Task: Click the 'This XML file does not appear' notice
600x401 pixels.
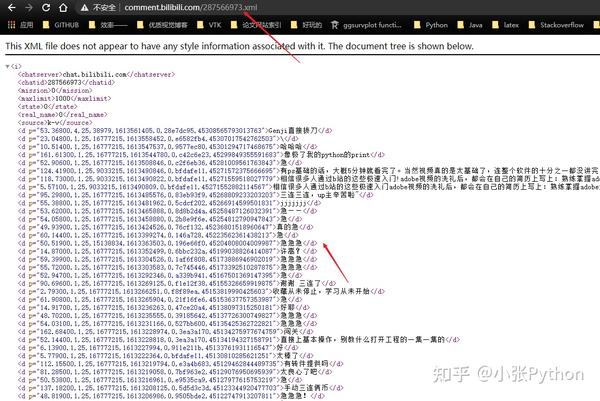Action: tap(239, 46)
